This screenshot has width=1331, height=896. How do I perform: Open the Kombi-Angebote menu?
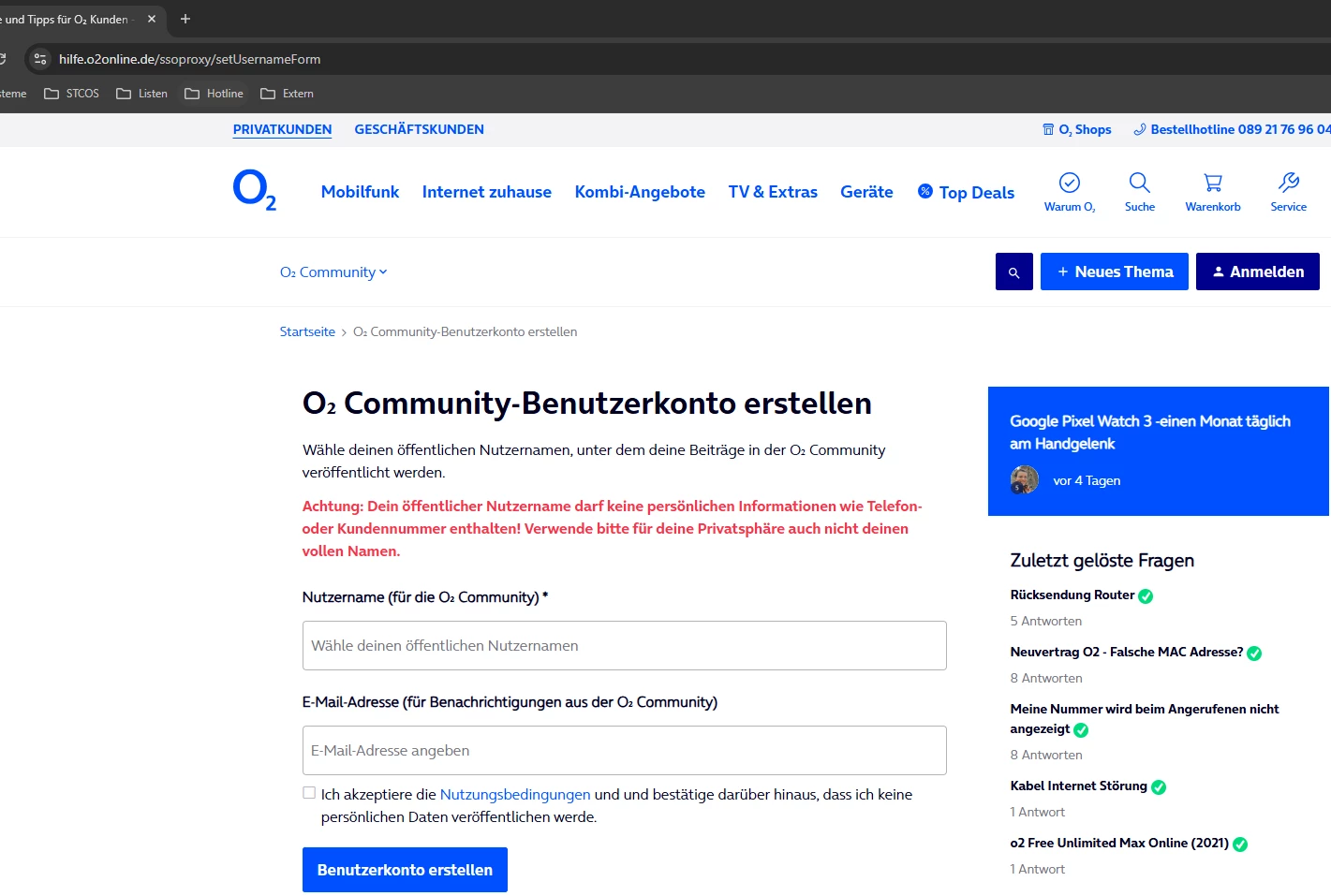(x=640, y=192)
